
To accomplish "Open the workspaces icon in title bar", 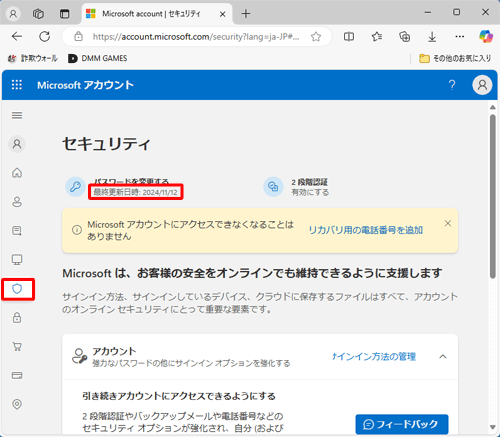I will (38, 14).
